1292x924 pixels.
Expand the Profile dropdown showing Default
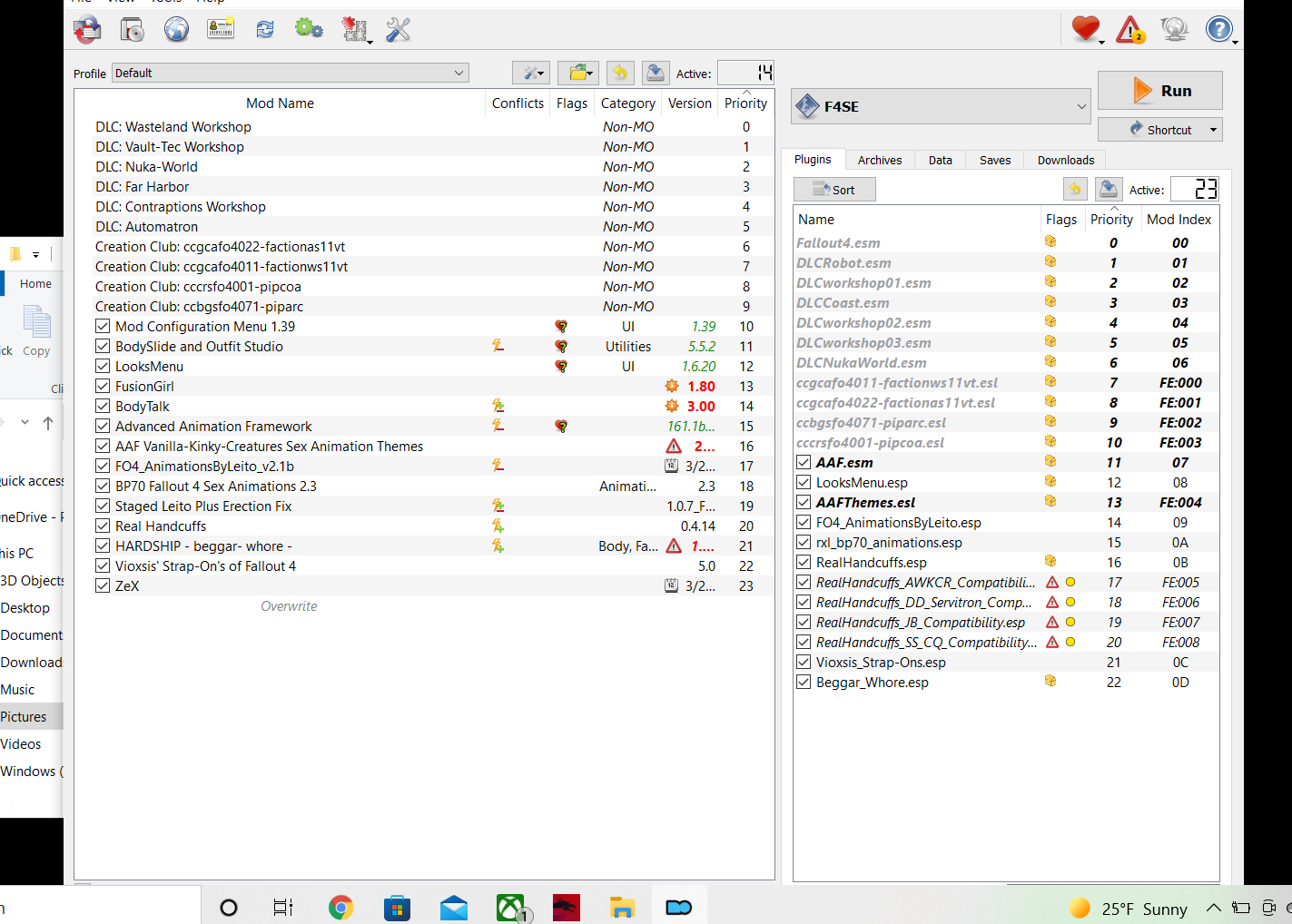tap(290, 74)
